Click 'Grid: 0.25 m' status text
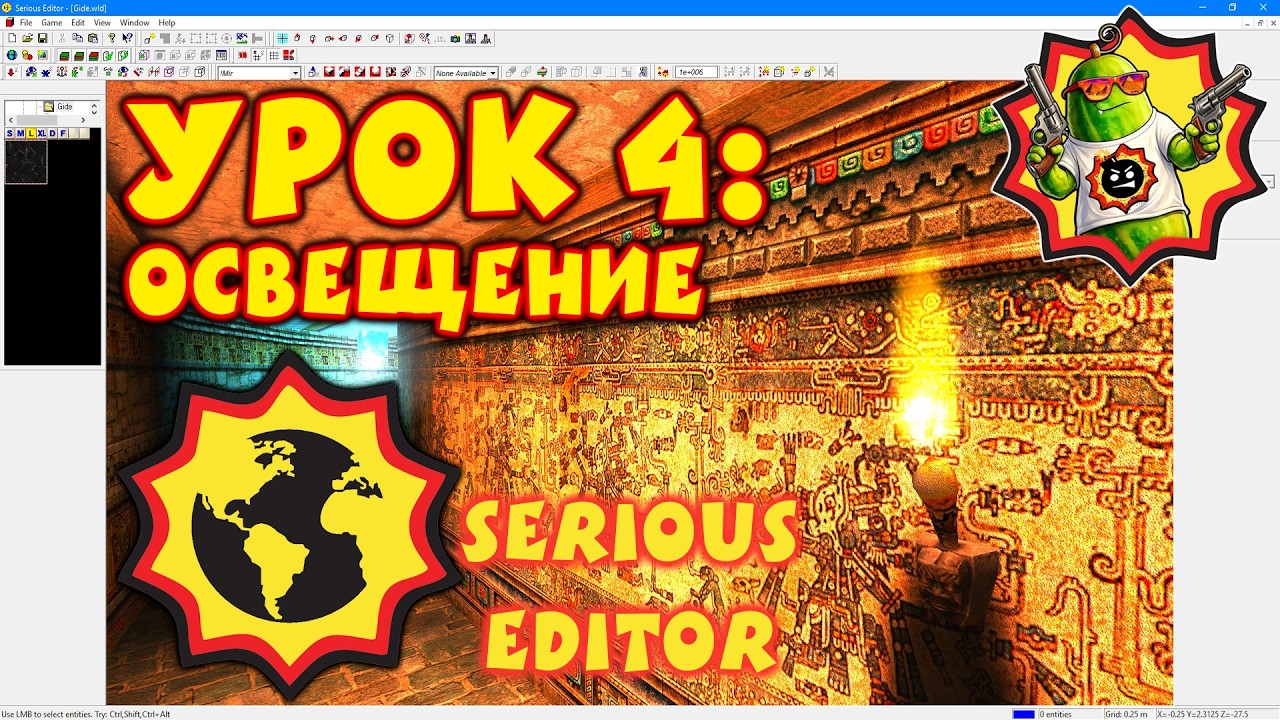This screenshot has height=720, width=1280. [1126, 714]
